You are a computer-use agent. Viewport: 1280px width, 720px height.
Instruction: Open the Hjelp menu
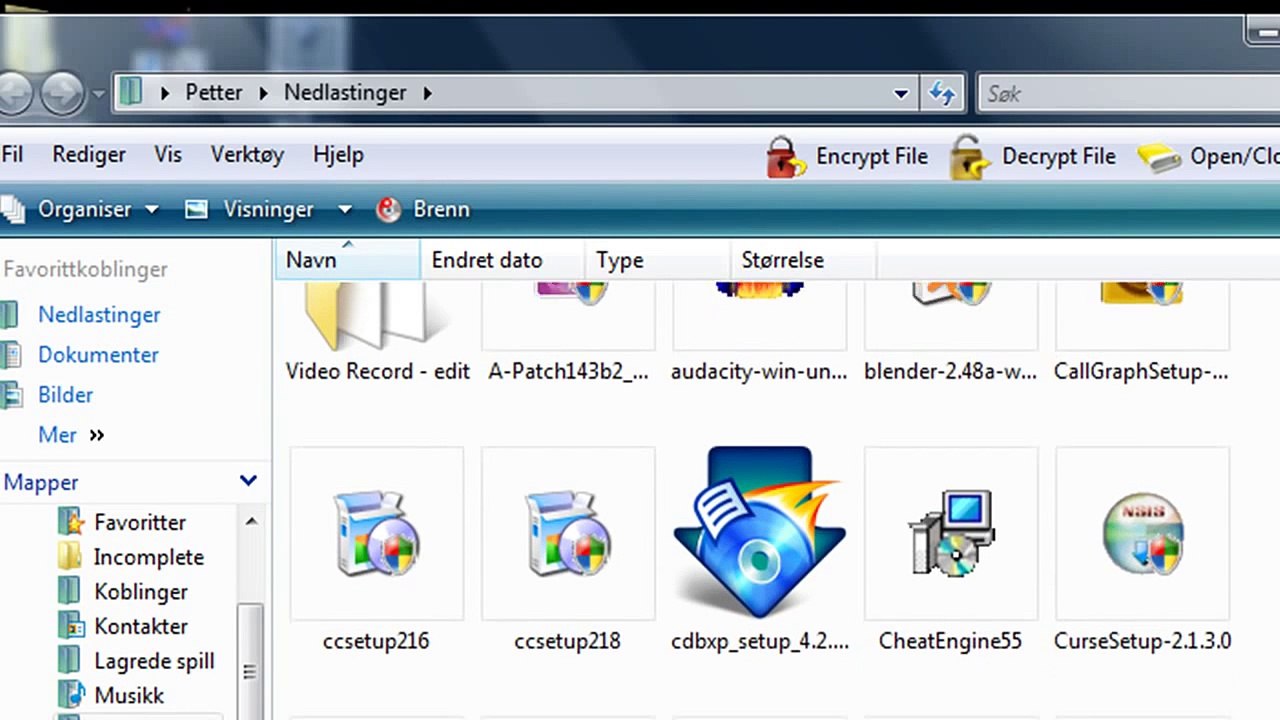(338, 155)
